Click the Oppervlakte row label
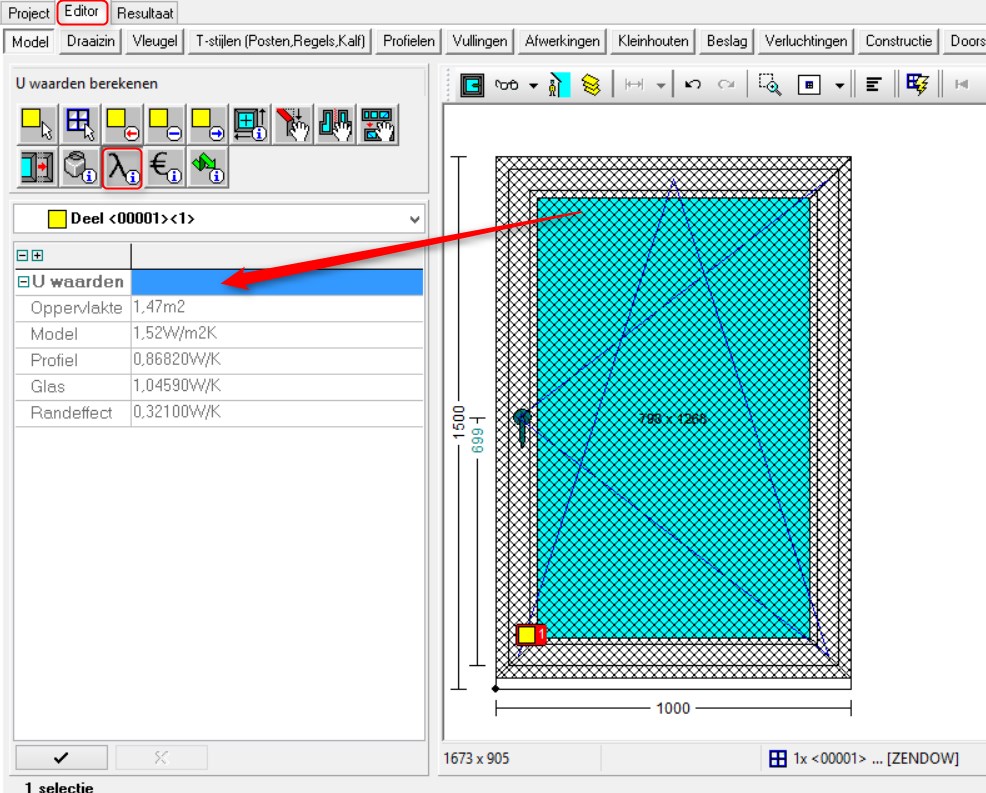 (x=76, y=308)
